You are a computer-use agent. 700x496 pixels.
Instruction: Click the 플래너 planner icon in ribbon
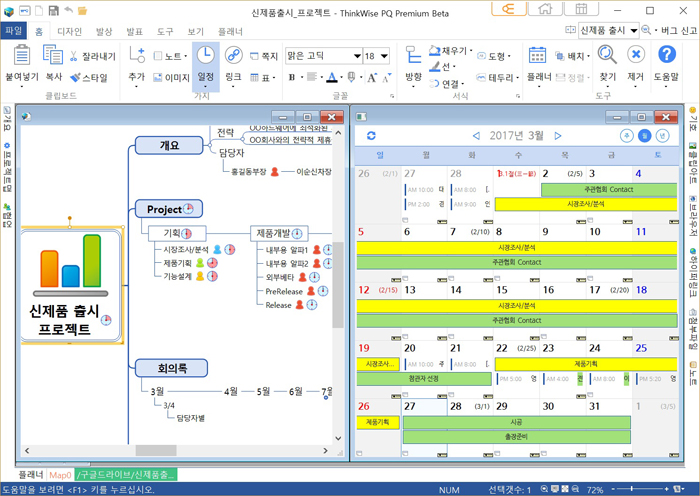538,57
